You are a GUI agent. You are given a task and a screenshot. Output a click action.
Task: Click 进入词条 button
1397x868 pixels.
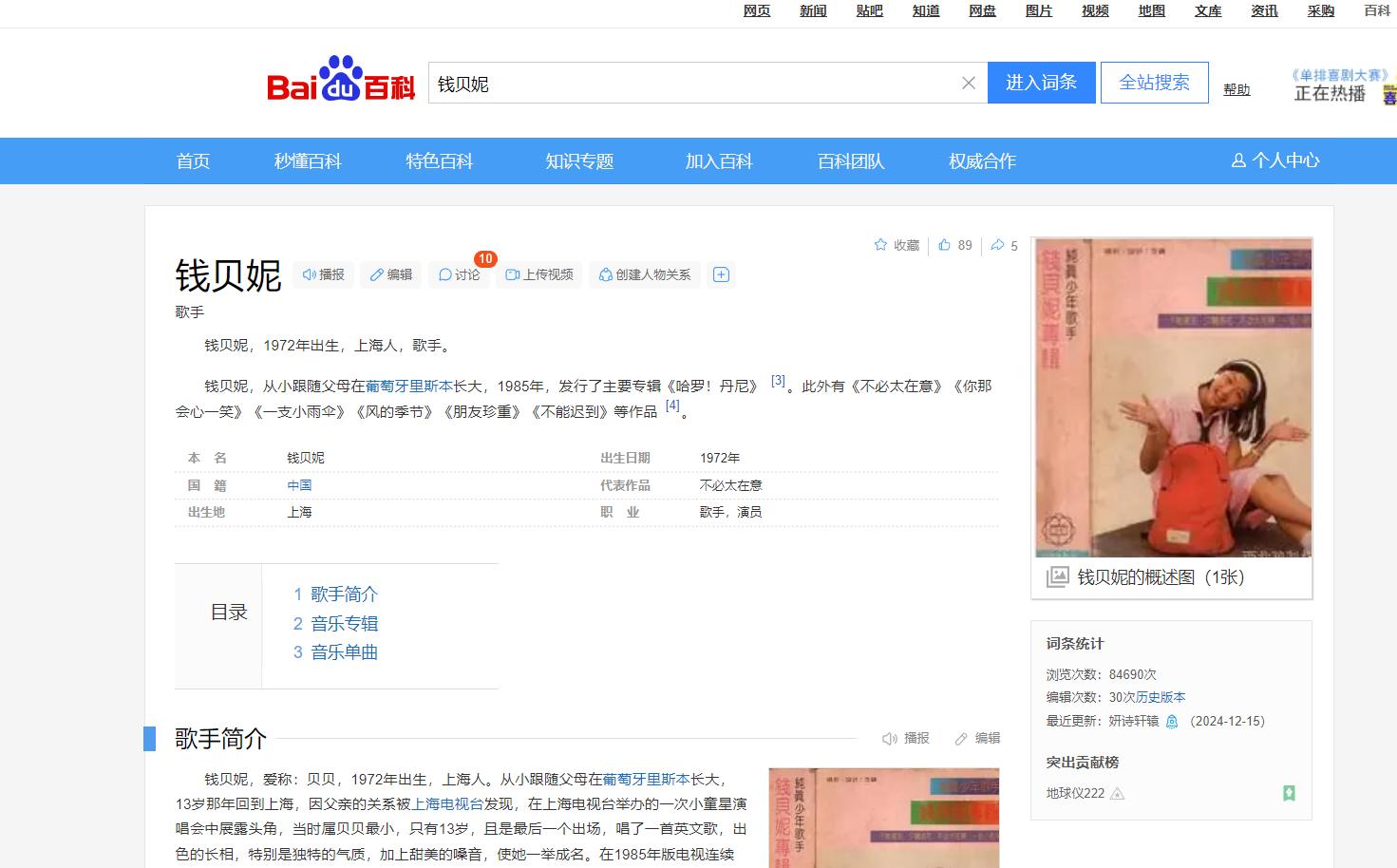click(x=1042, y=83)
